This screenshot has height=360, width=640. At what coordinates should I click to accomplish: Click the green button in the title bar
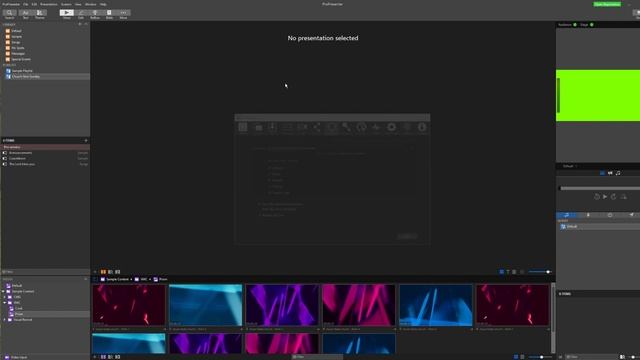click(x=607, y=4)
